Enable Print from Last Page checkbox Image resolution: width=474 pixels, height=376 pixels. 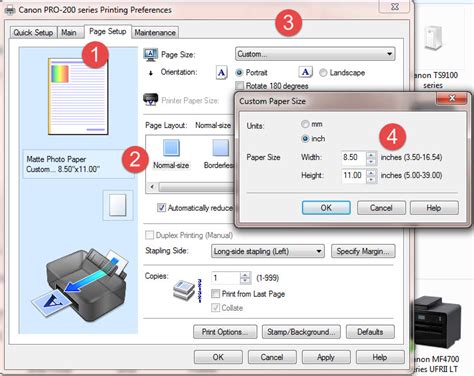tap(216, 294)
